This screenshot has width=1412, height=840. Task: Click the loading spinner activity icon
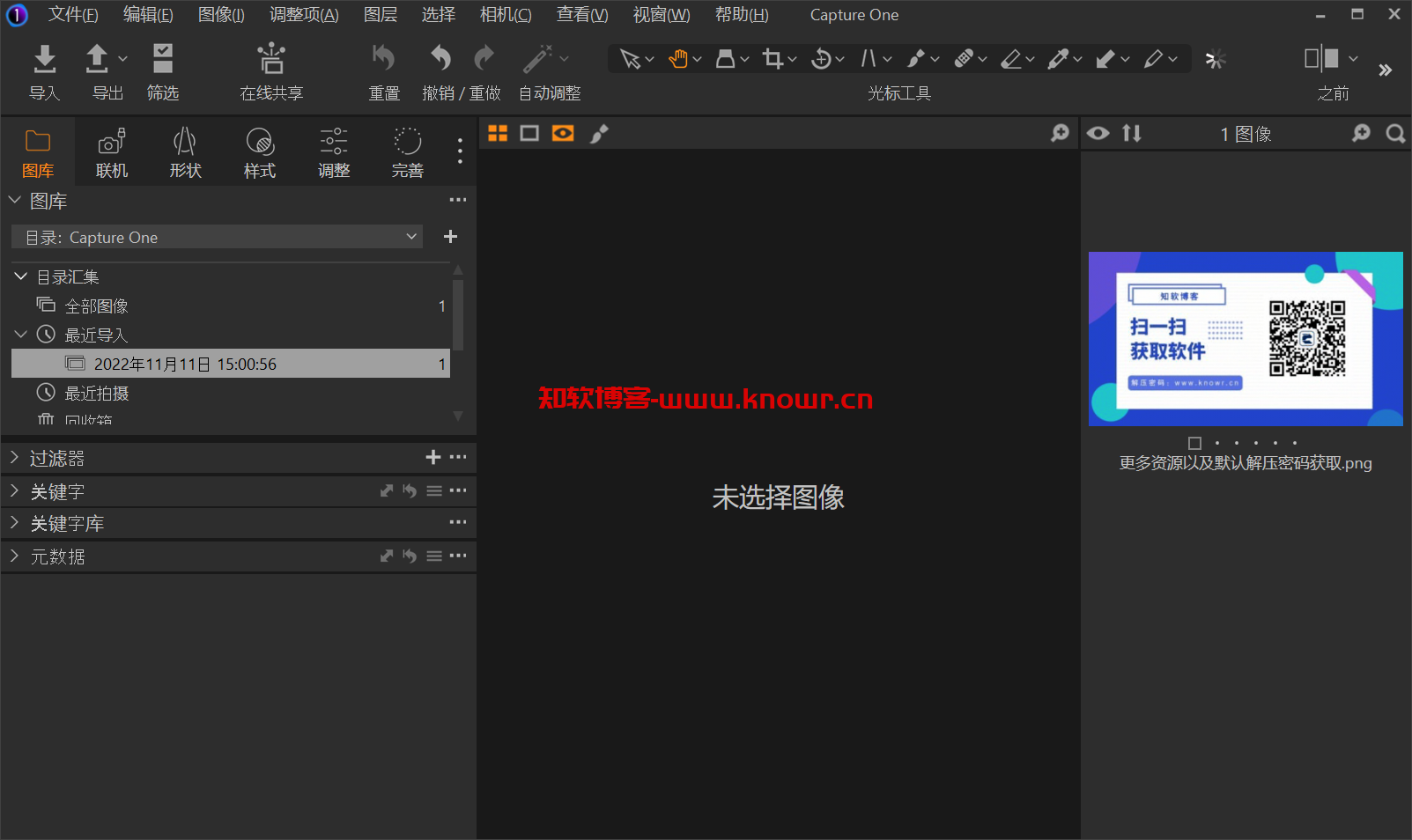1216,59
